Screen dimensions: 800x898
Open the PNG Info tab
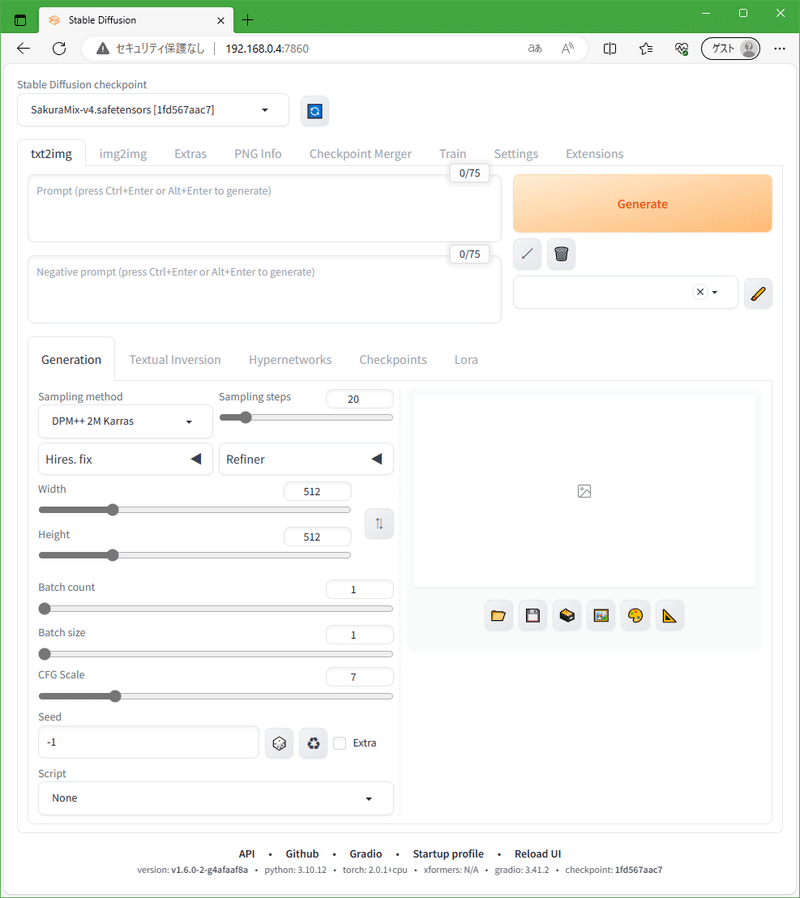[258, 154]
